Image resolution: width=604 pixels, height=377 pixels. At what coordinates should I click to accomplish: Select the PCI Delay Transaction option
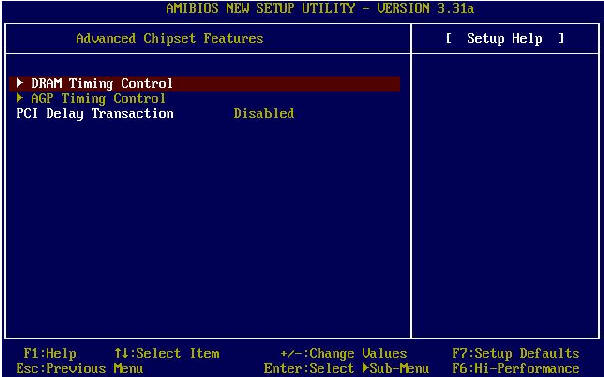point(95,114)
